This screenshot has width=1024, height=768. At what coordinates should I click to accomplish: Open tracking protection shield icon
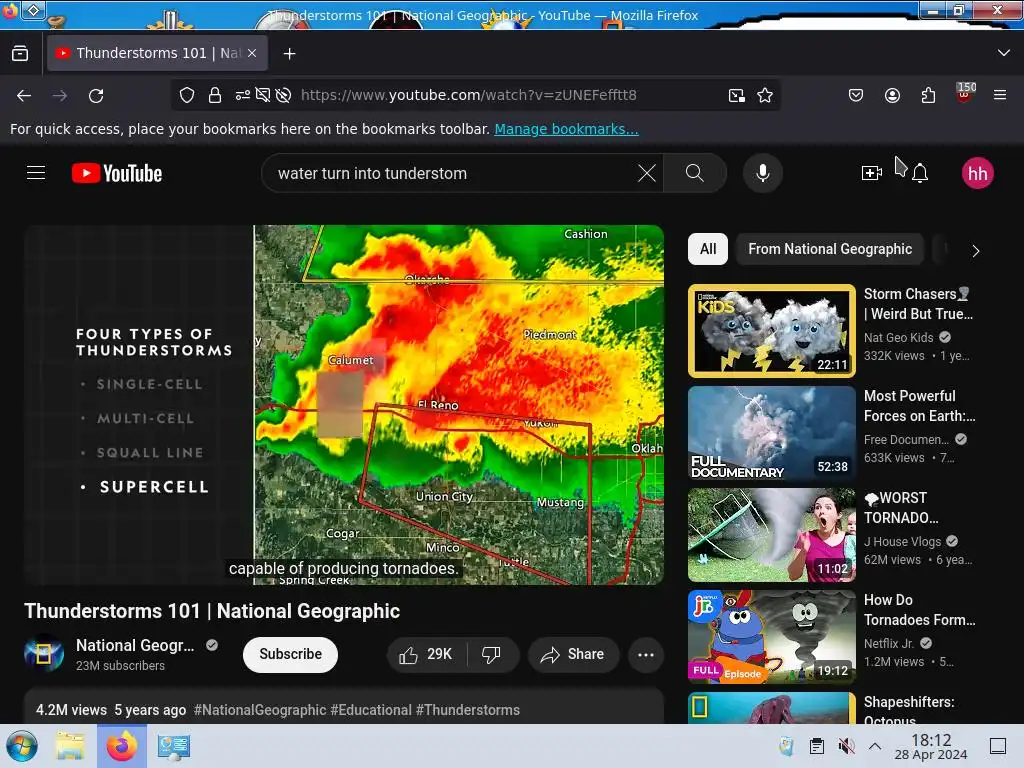point(187,95)
